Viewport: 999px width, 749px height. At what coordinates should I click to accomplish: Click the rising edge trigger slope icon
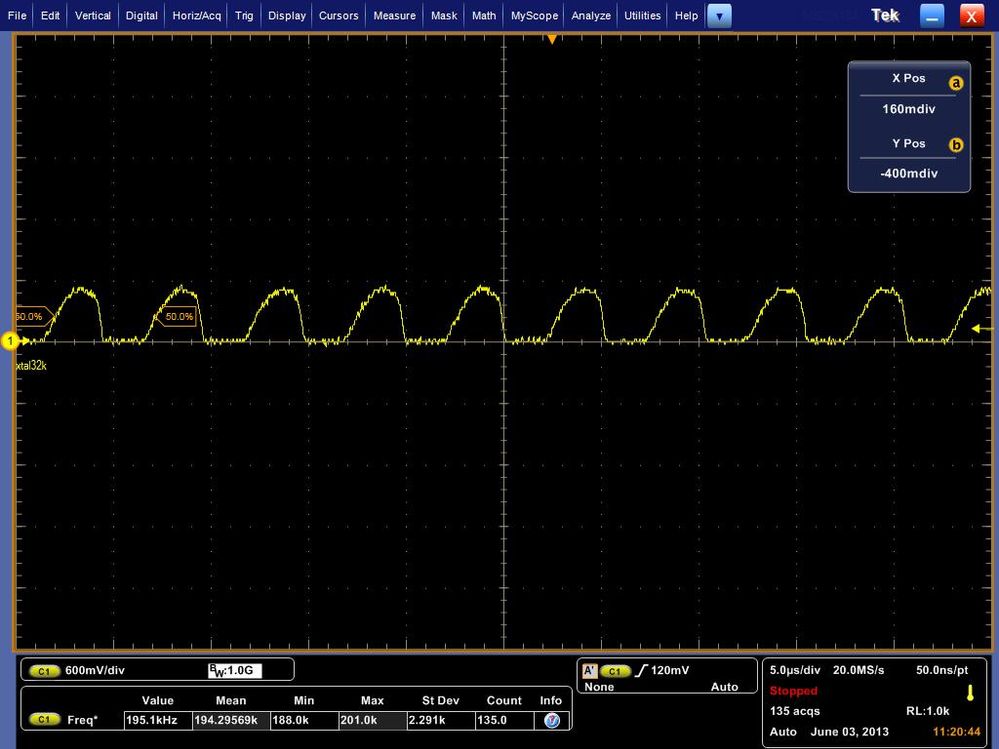[x=641, y=670]
